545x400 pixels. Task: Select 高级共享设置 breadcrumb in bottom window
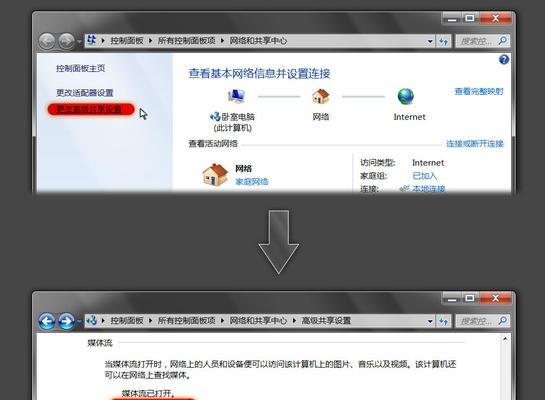pyautogui.click(x=326, y=320)
